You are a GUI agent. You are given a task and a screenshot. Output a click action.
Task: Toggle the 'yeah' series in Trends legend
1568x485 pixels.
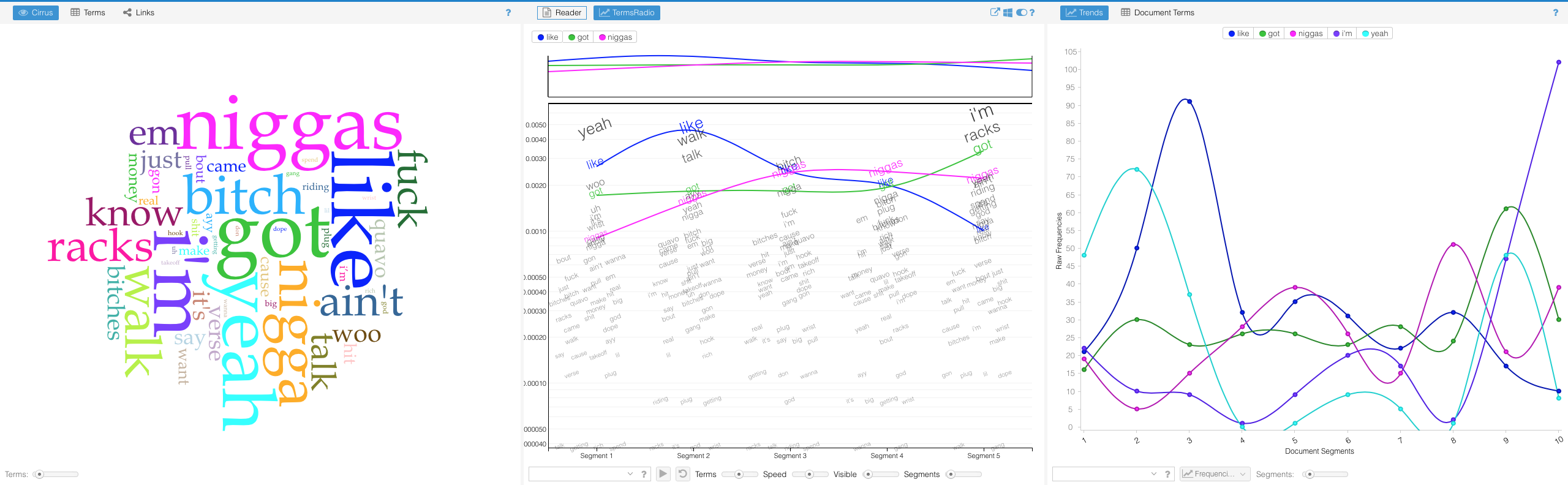coord(1374,34)
